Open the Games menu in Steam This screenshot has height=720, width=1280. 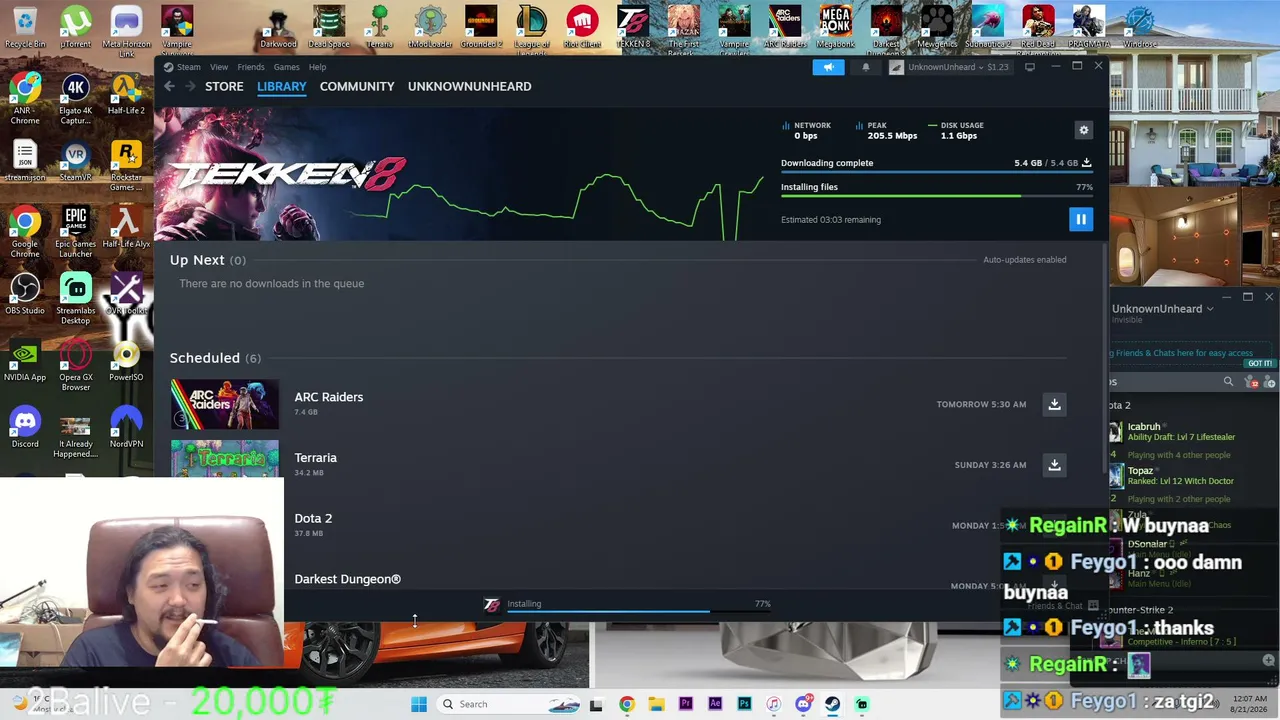click(x=287, y=67)
